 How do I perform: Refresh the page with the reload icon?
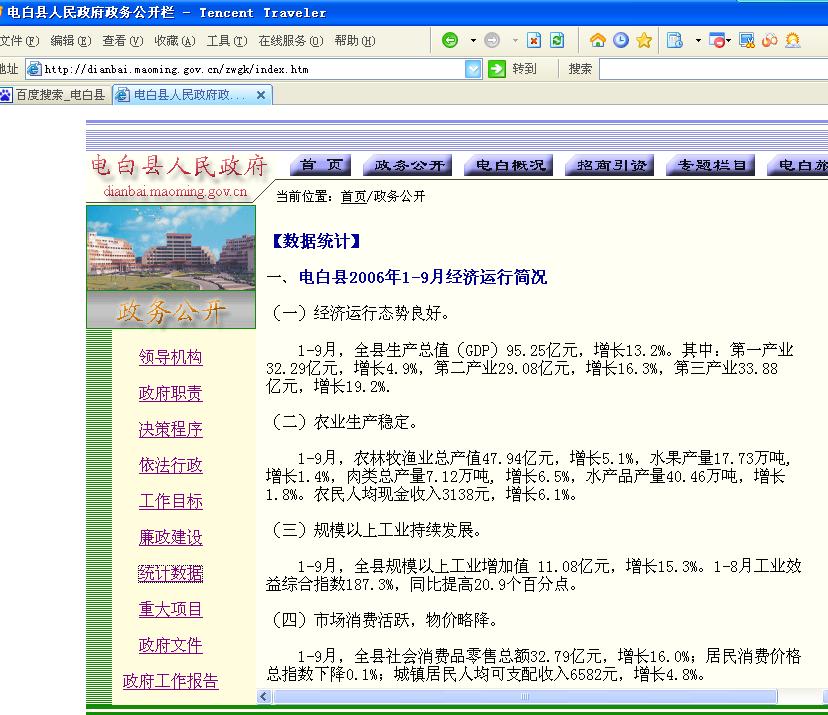tap(556, 41)
